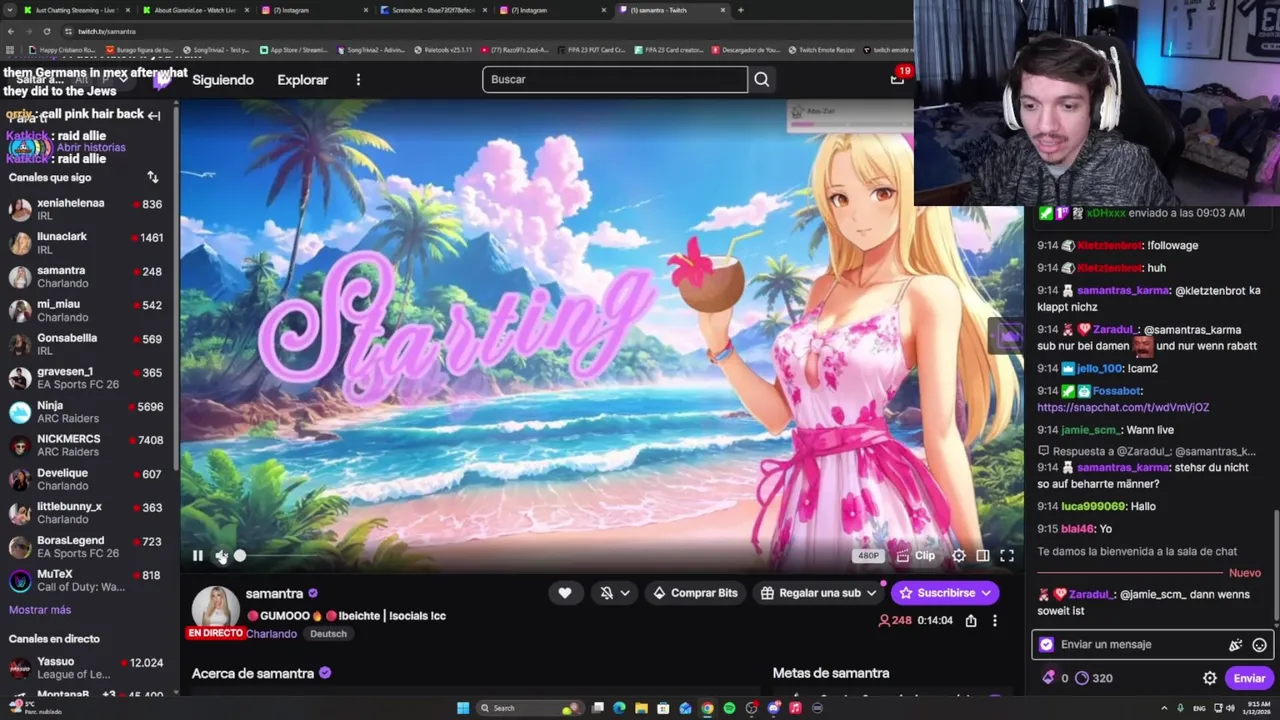The width and height of the screenshot is (1280, 720).
Task: Adjust the player volume slider
Action: pos(280,556)
